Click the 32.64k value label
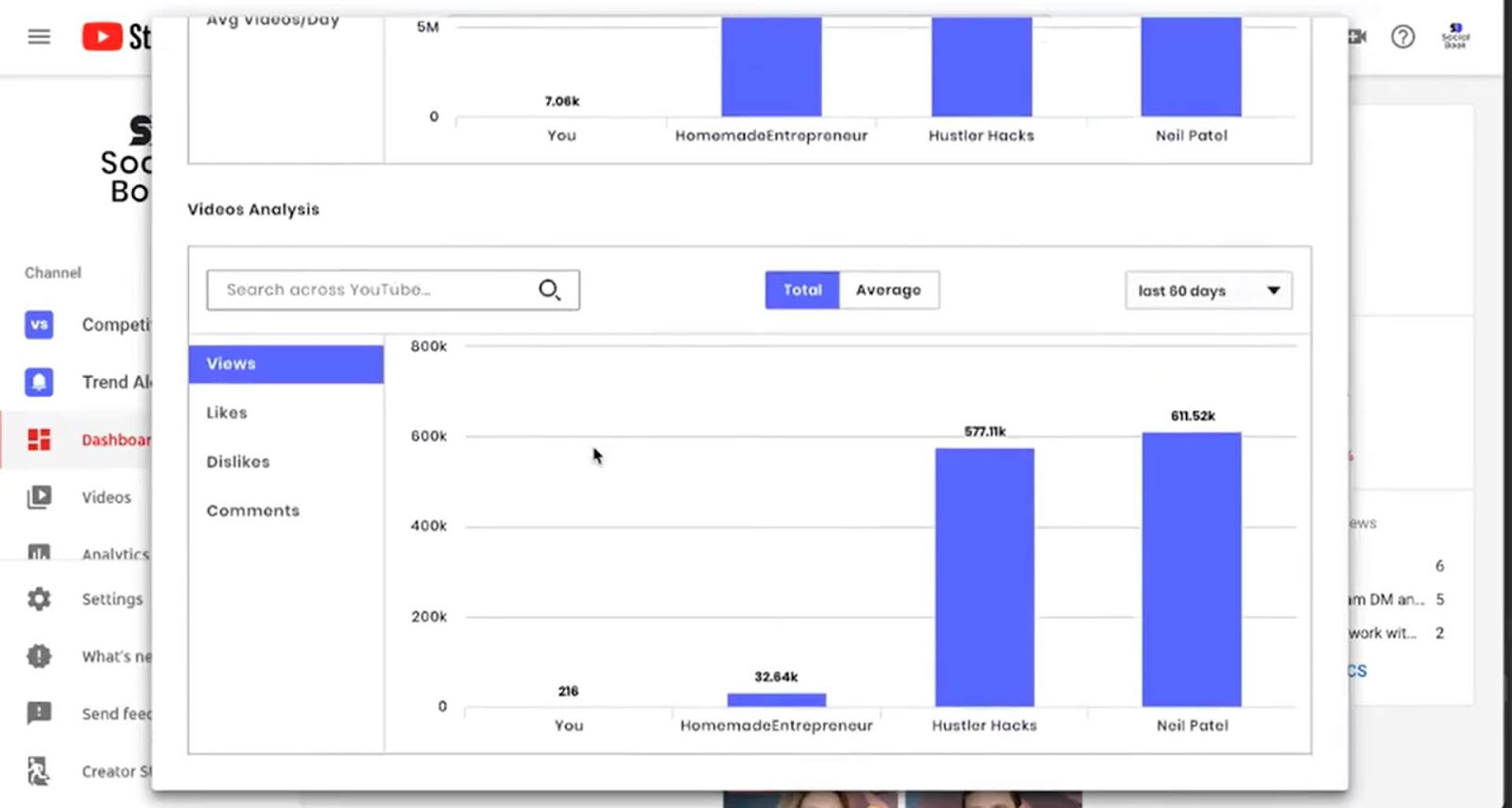The width and height of the screenshot is (1512, 808). coord(776,677)
